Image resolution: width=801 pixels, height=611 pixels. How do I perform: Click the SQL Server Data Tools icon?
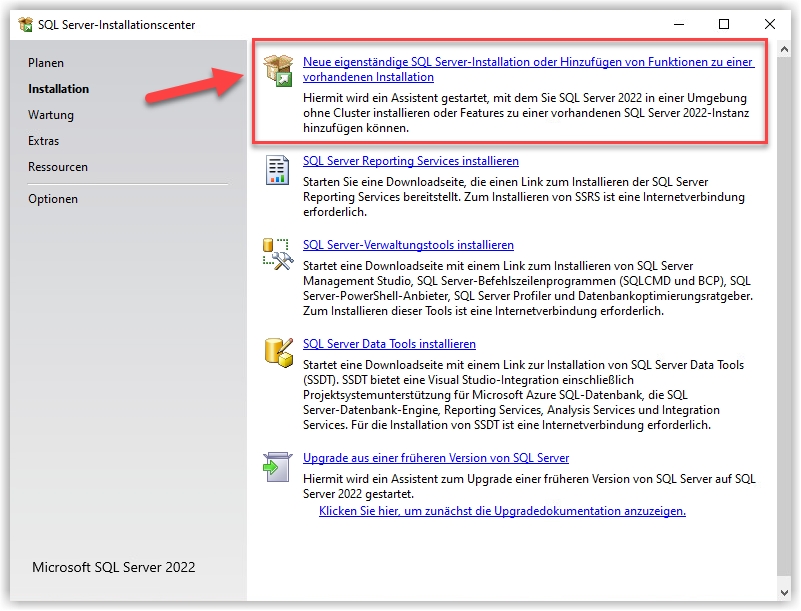278,352
